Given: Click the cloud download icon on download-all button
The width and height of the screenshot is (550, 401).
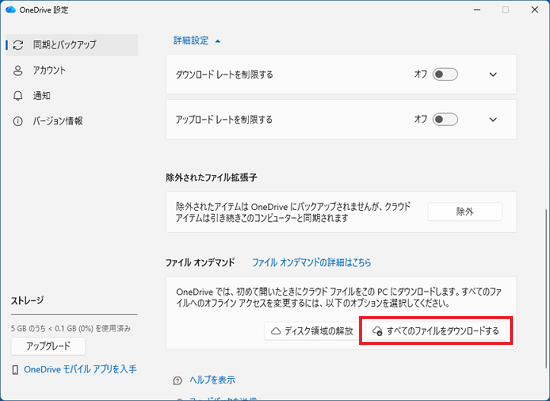Looking at the screenshot, I should [377, 331].
